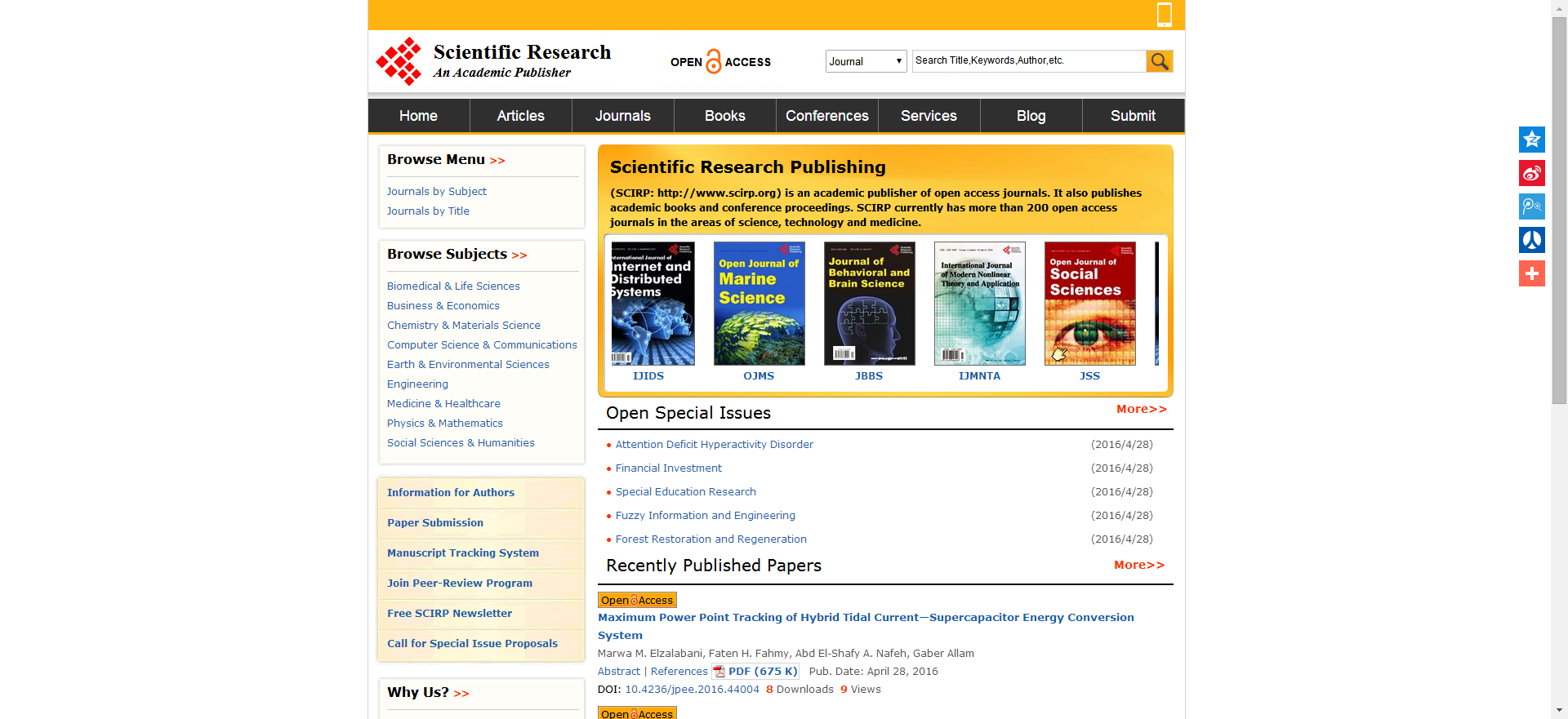The image size is (1568, 719).
Task: Open Paper Submission
Action: coord(435,523)
